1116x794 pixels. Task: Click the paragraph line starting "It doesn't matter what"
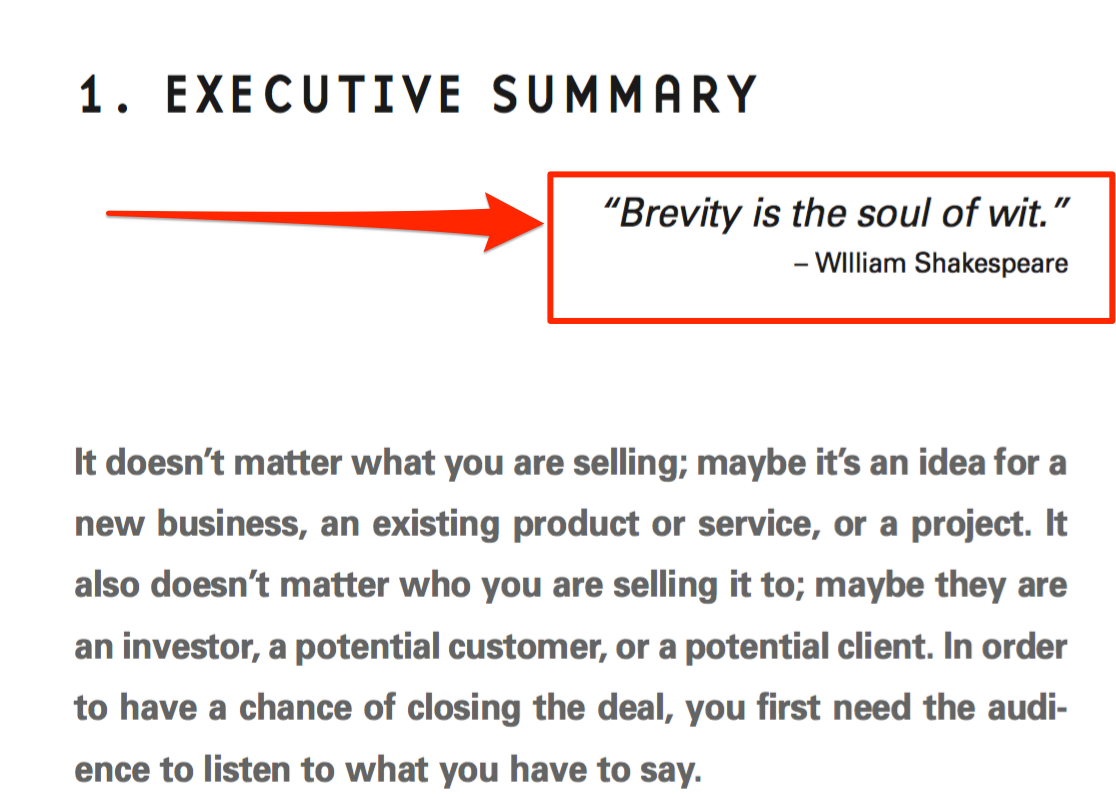[570, 463]
